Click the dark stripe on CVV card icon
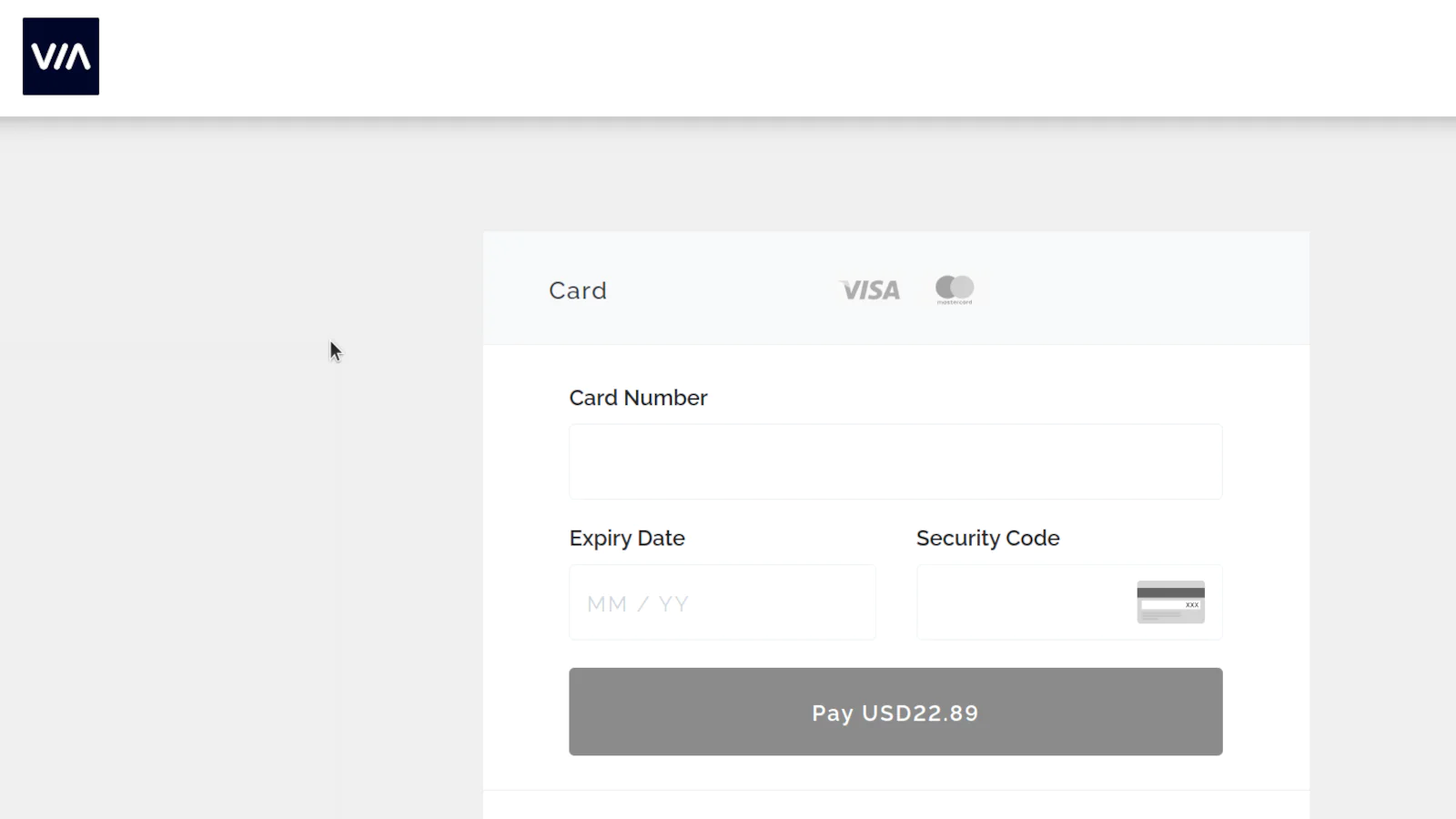 tap(1170, 592)
